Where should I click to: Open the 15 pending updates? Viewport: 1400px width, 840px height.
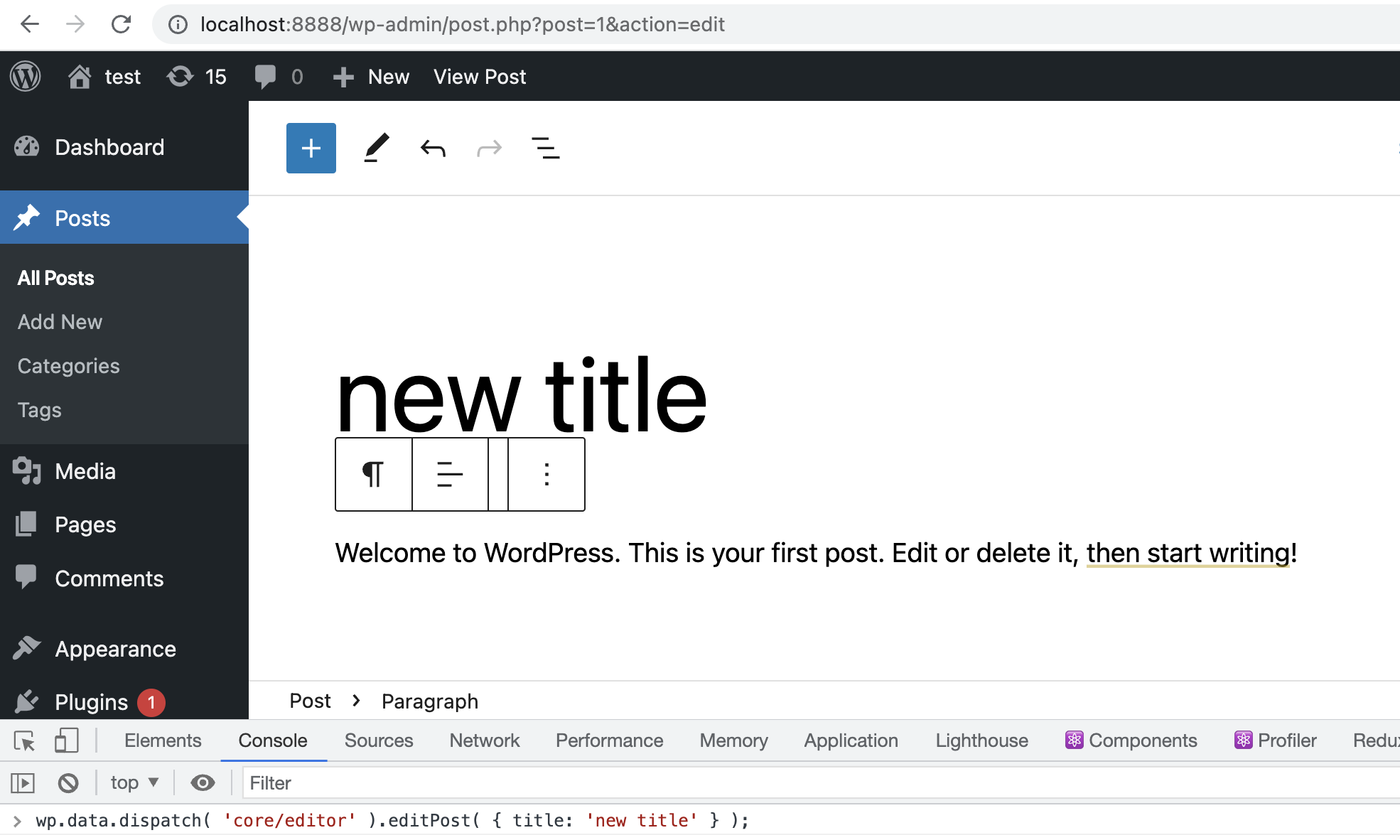click(197, 76)
